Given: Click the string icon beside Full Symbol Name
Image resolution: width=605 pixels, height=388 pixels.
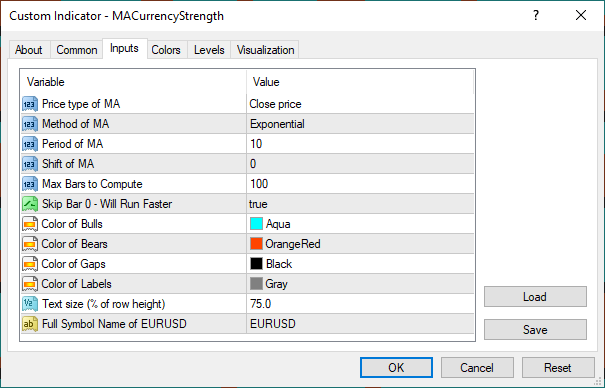Looking at the screenshot, I should 30,324.
